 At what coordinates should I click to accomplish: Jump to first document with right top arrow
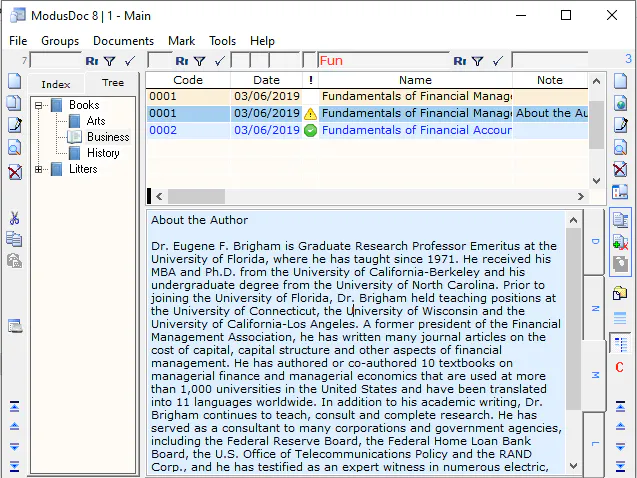coord(620,407)
